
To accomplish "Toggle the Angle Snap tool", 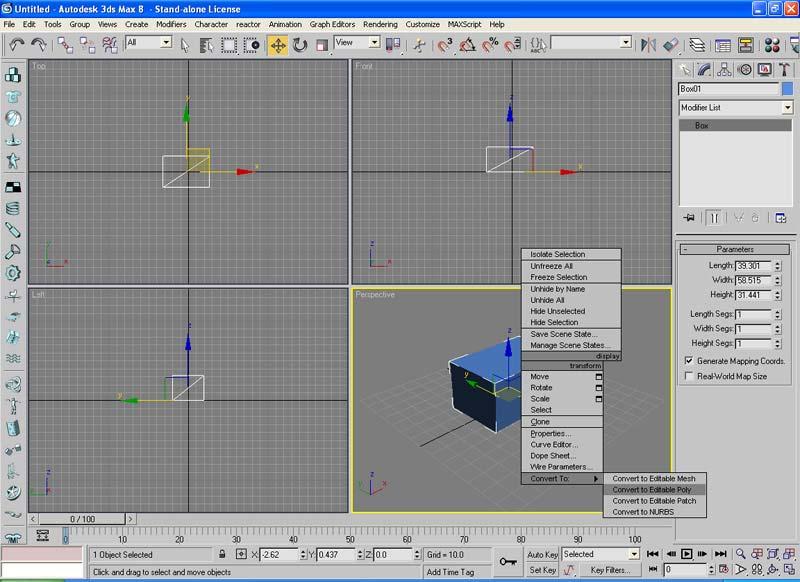I will pyautogui.click(x=467, y=45).
